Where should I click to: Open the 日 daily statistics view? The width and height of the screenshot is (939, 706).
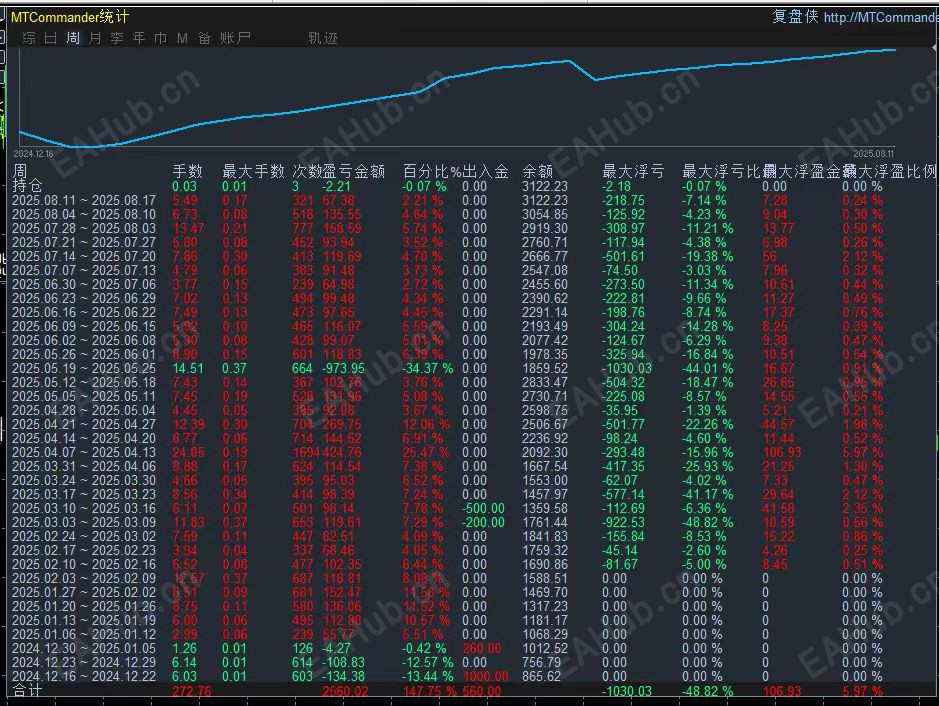51,37
